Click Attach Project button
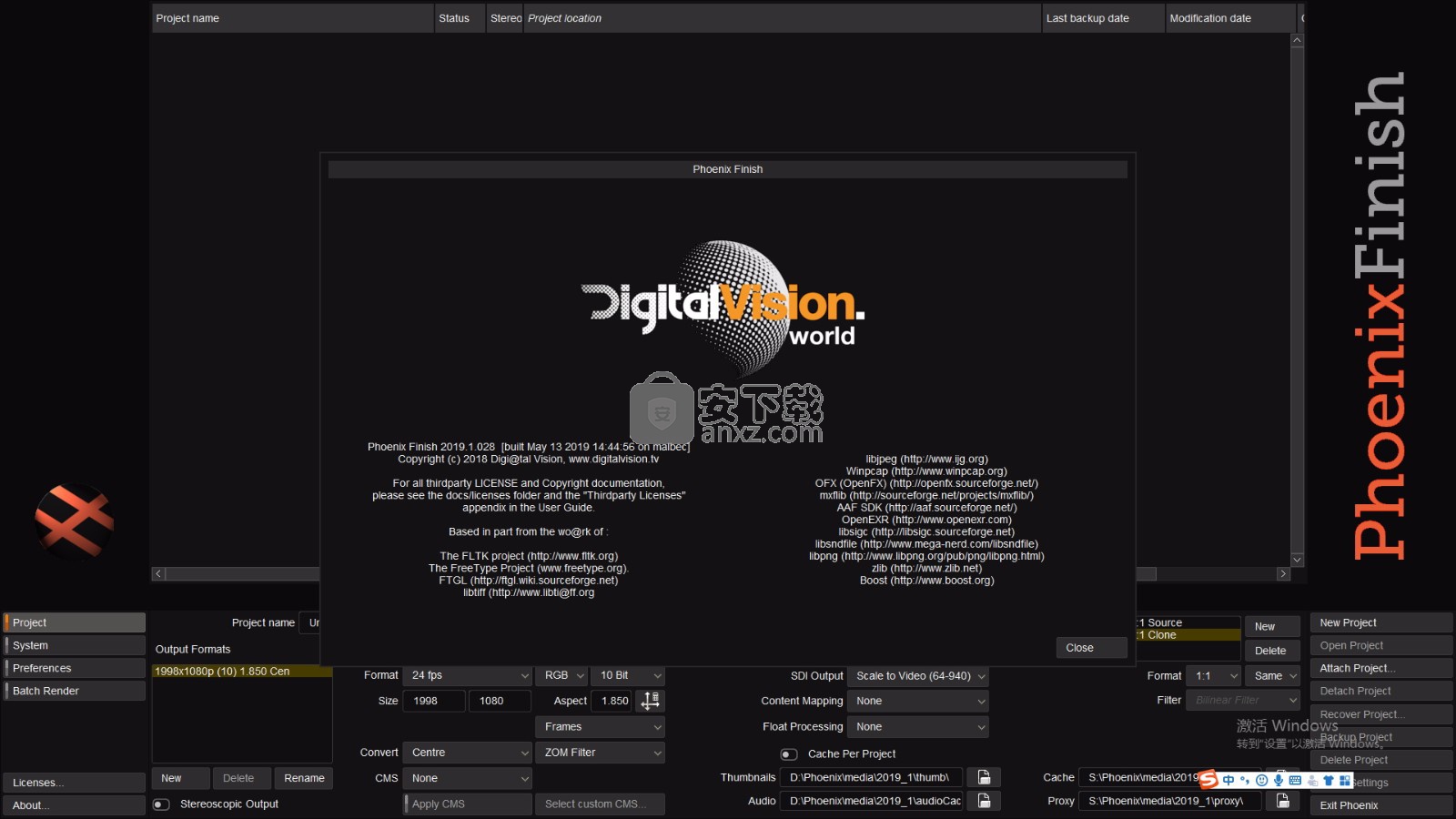1456x819 pixels. (x=1381, y=668)
